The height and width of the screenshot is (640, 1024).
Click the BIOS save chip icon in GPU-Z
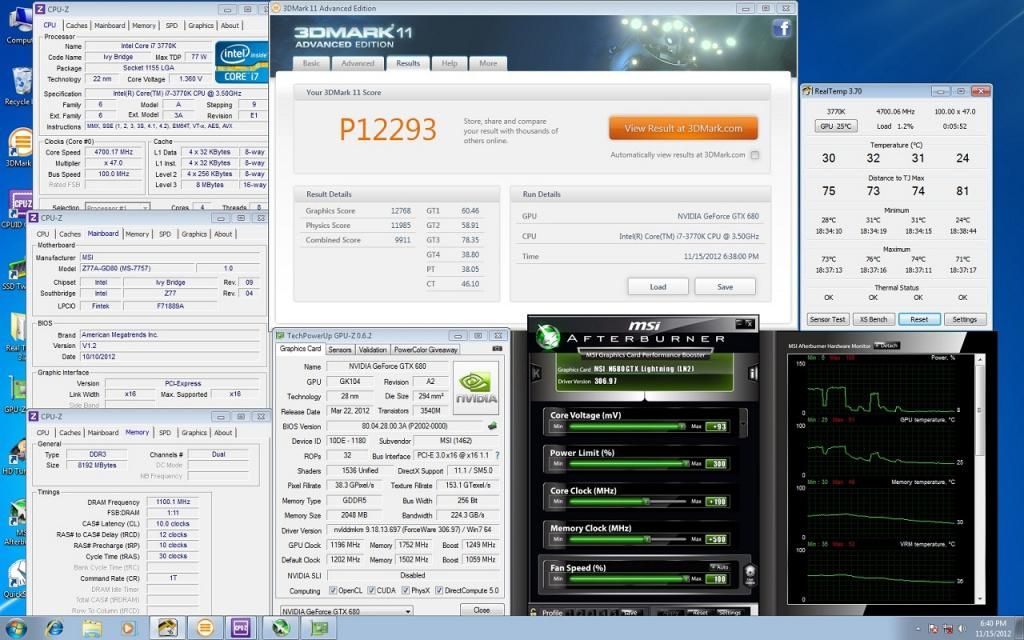[492, 426]
